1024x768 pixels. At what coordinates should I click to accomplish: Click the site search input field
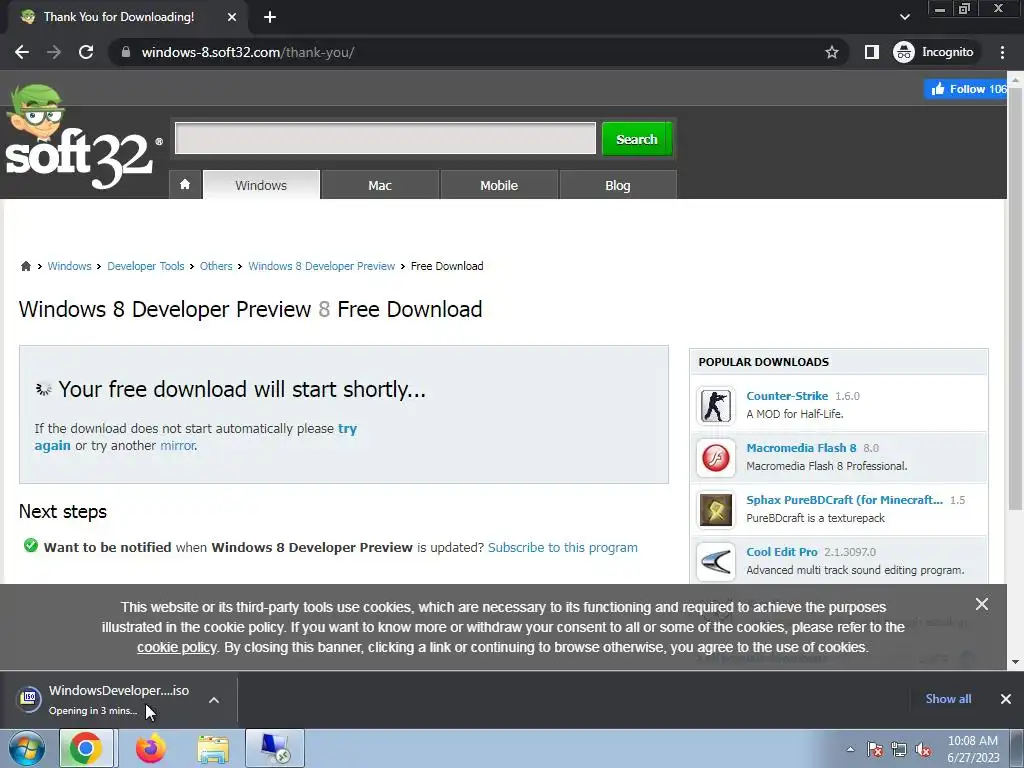385,138
